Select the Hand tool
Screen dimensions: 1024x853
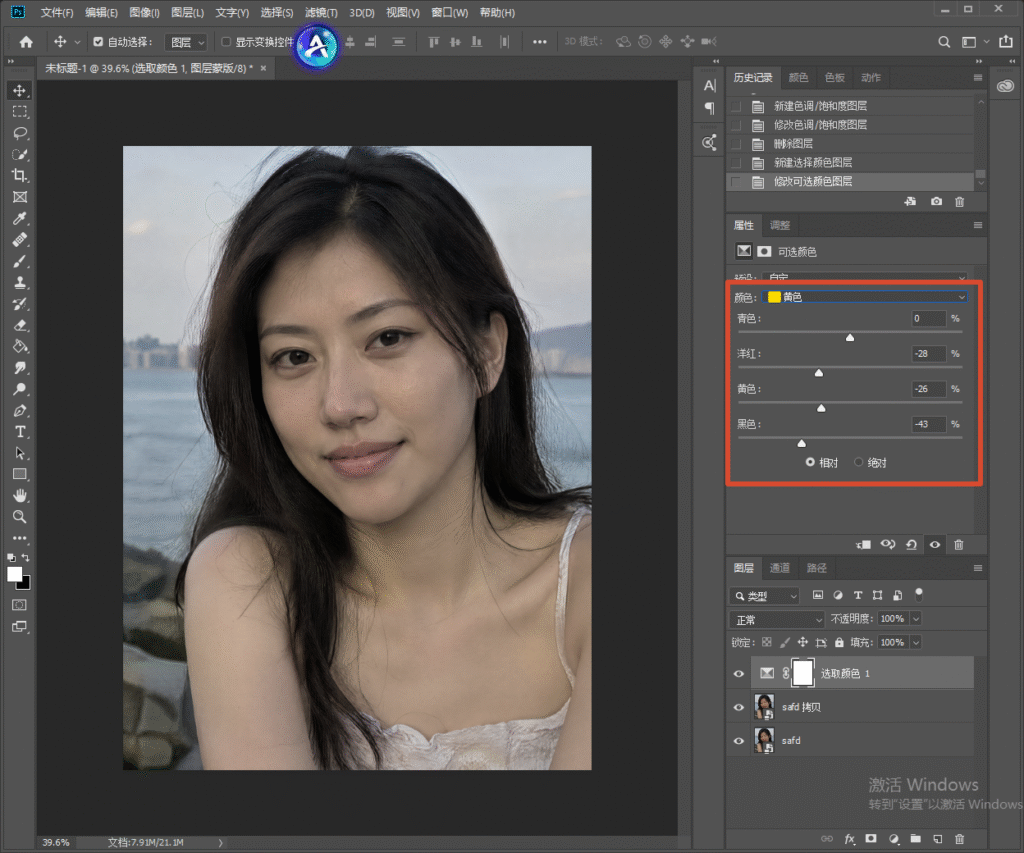point(20,496)
